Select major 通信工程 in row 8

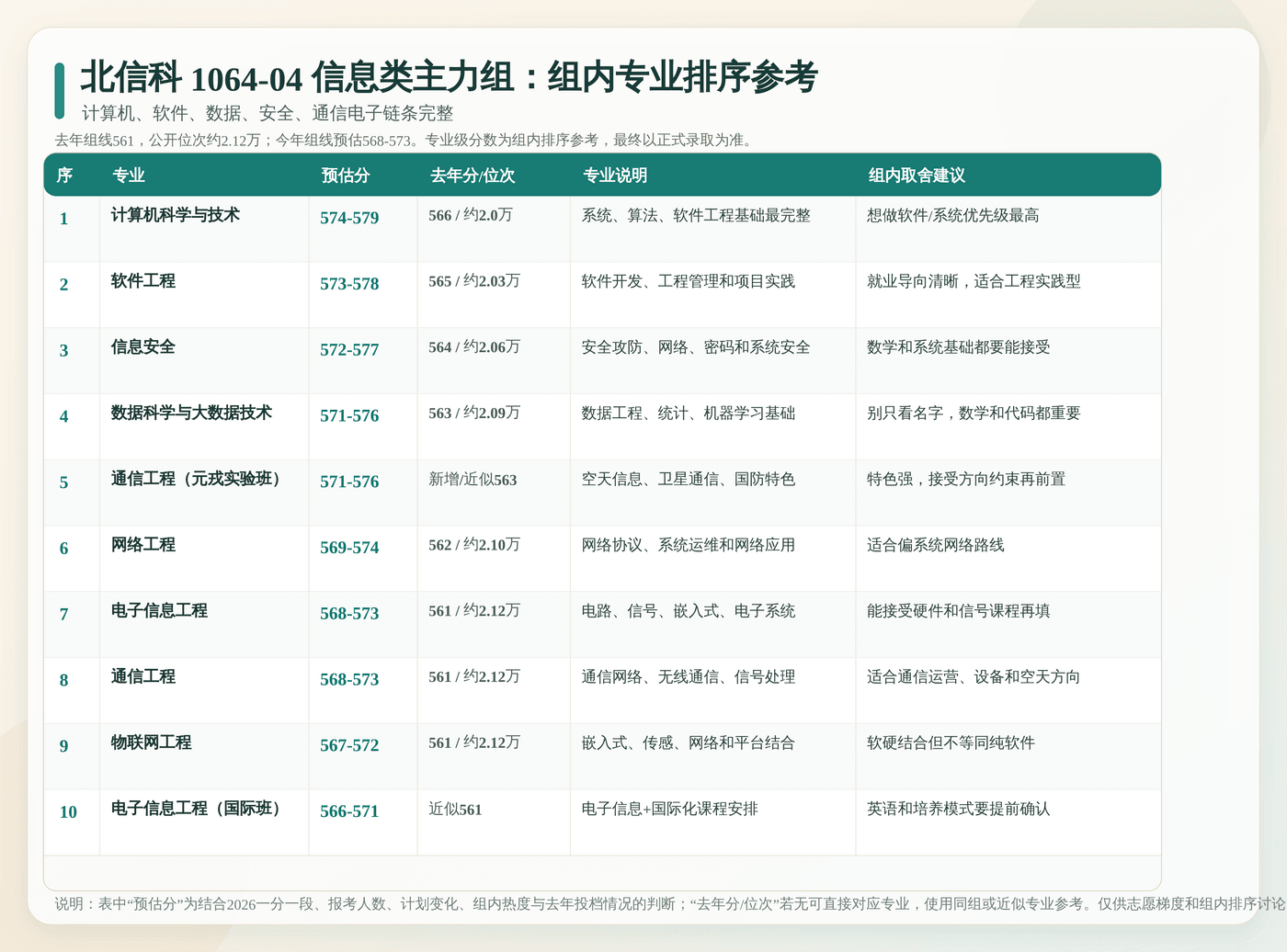(143, 676)
